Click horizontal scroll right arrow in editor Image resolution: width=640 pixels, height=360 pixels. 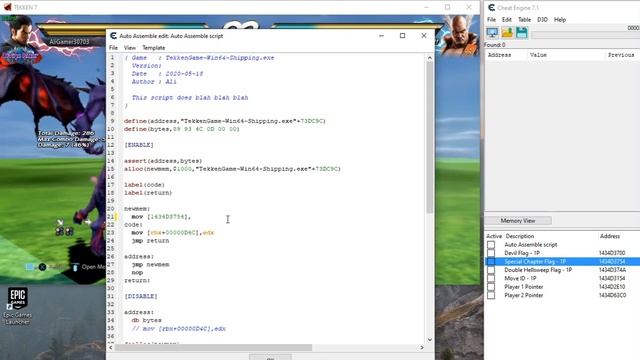pos(422,348)
